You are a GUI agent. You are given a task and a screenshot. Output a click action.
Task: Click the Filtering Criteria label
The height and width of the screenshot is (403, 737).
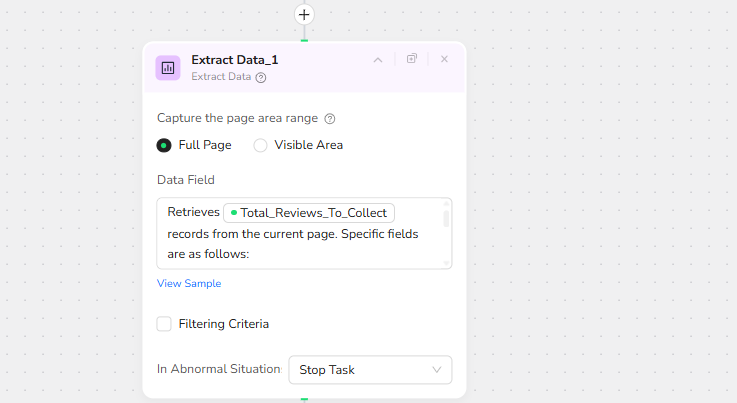tap(223, 324)
